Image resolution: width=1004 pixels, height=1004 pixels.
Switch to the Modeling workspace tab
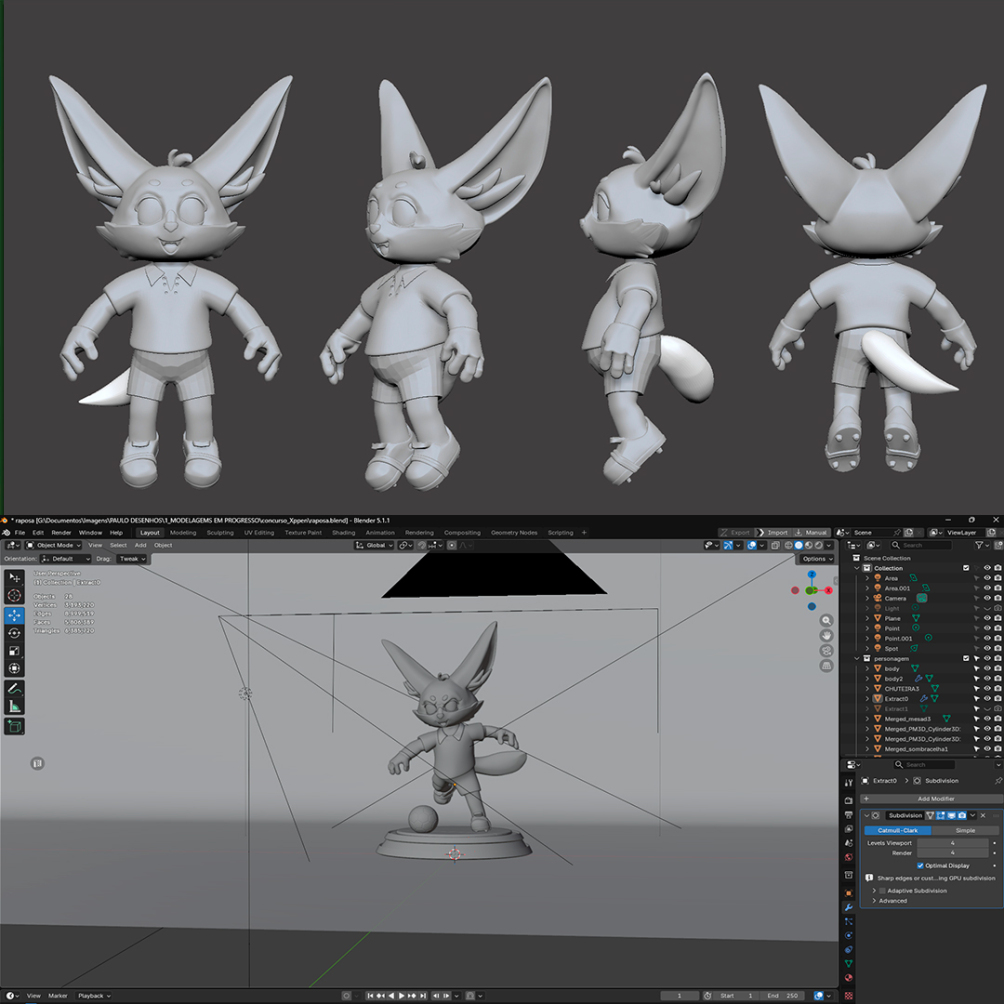click(x=183, y=532)
